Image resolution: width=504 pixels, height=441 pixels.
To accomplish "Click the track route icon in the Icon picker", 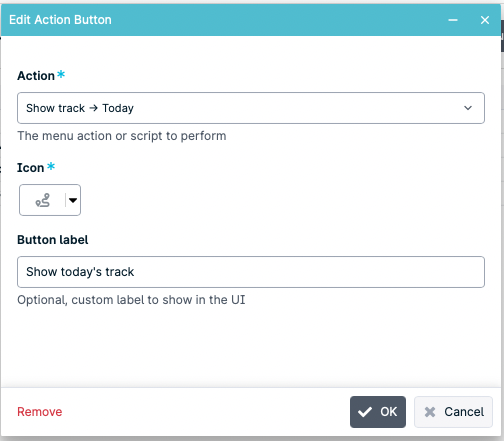I will click(x=43, y=200).
